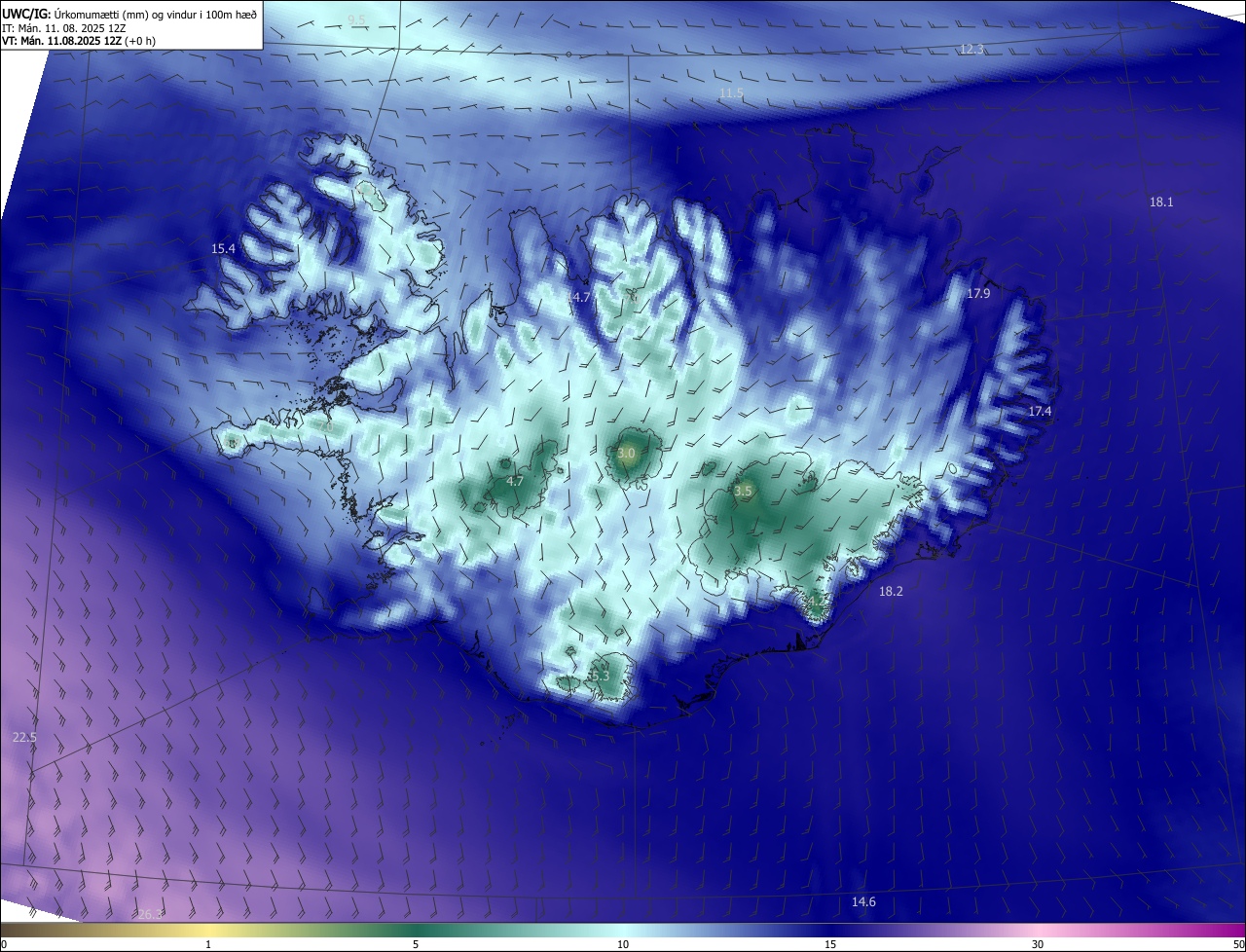Click the 11.5 value label
This screenshot has height=952, width=1246.
[x=731, y=92]
